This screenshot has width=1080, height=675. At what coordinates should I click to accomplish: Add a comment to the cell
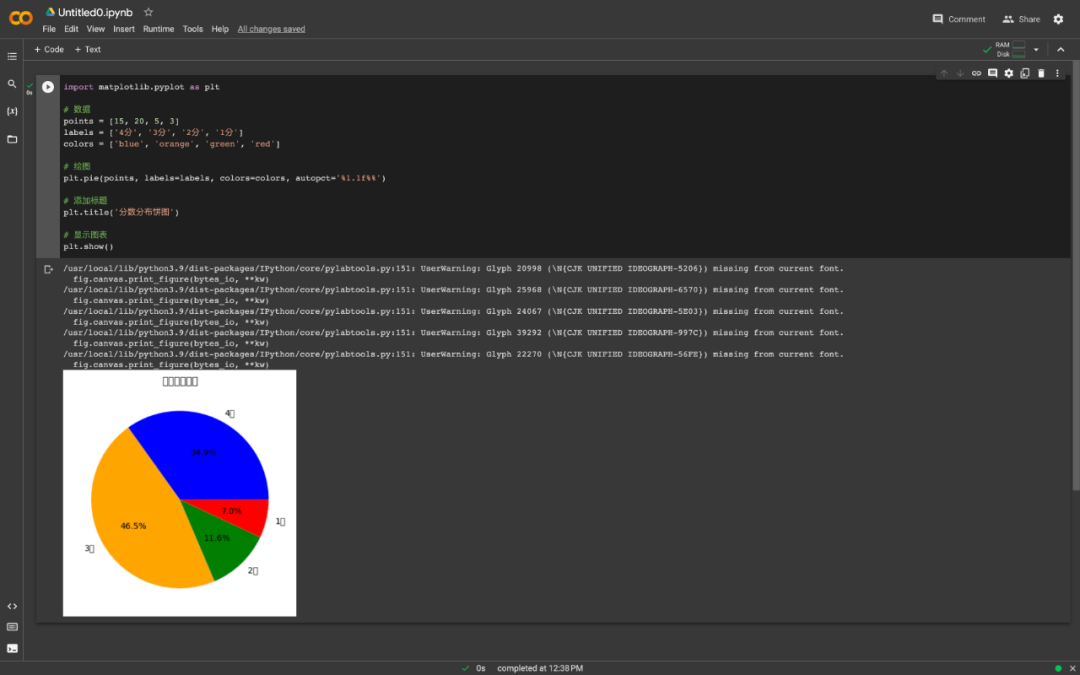pos(993,73)
